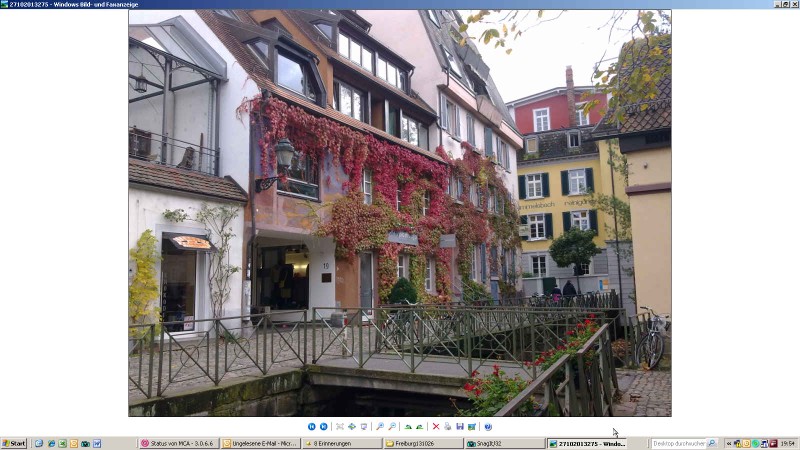Switch to the 8 Erinnerungen window
This screenshot has width=800, height=450.
pyautogui.click(x=341, y=443)
